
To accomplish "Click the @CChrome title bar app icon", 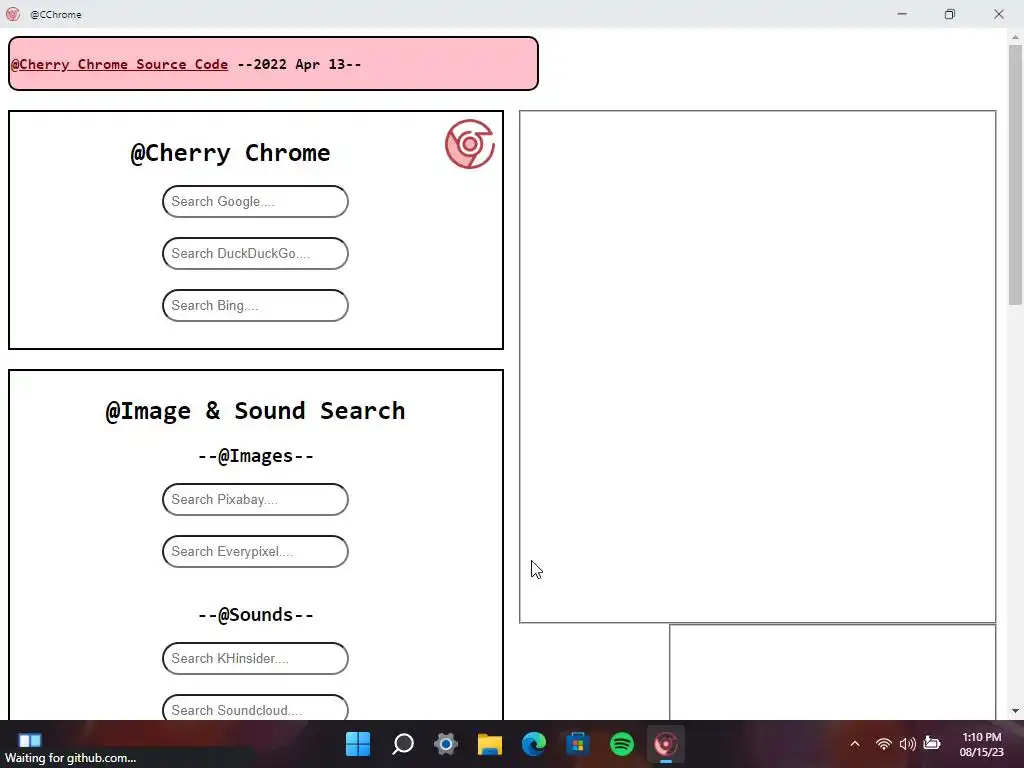I will pyautogui.click(x=12, y=14).
